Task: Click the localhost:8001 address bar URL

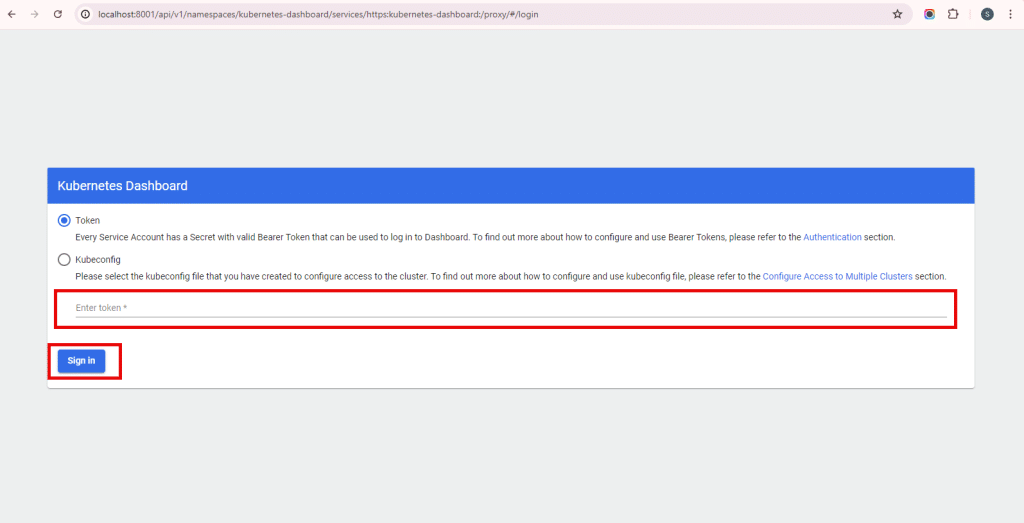Action: coord(318,14)
